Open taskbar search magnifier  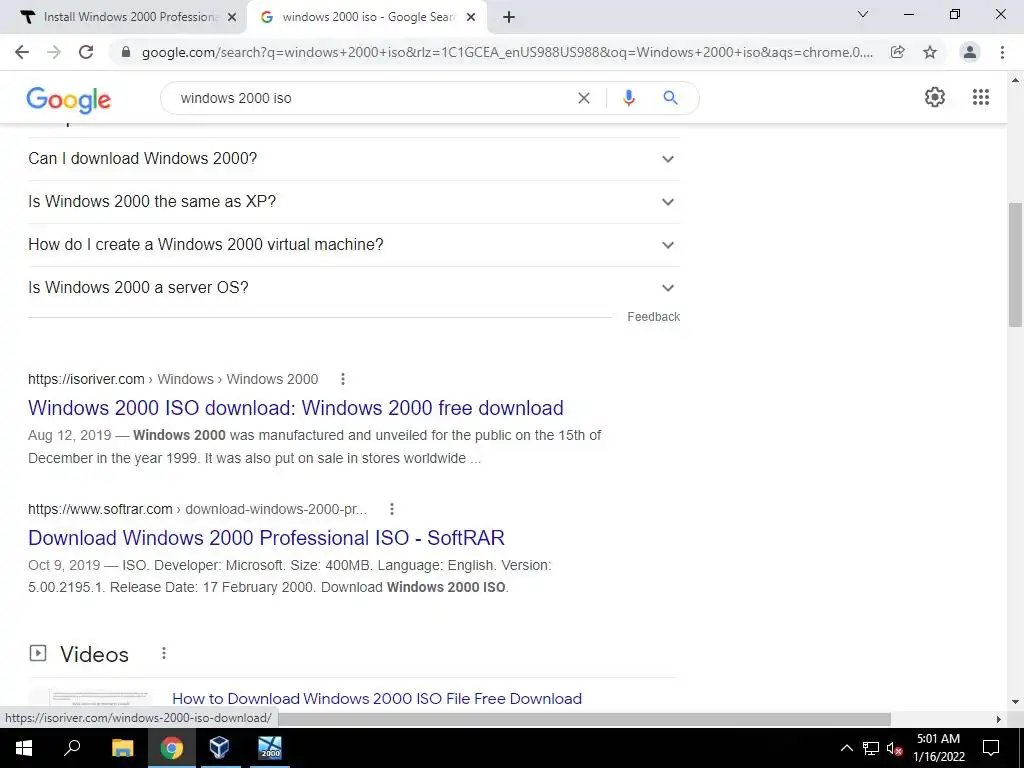[x=72, y=748]
